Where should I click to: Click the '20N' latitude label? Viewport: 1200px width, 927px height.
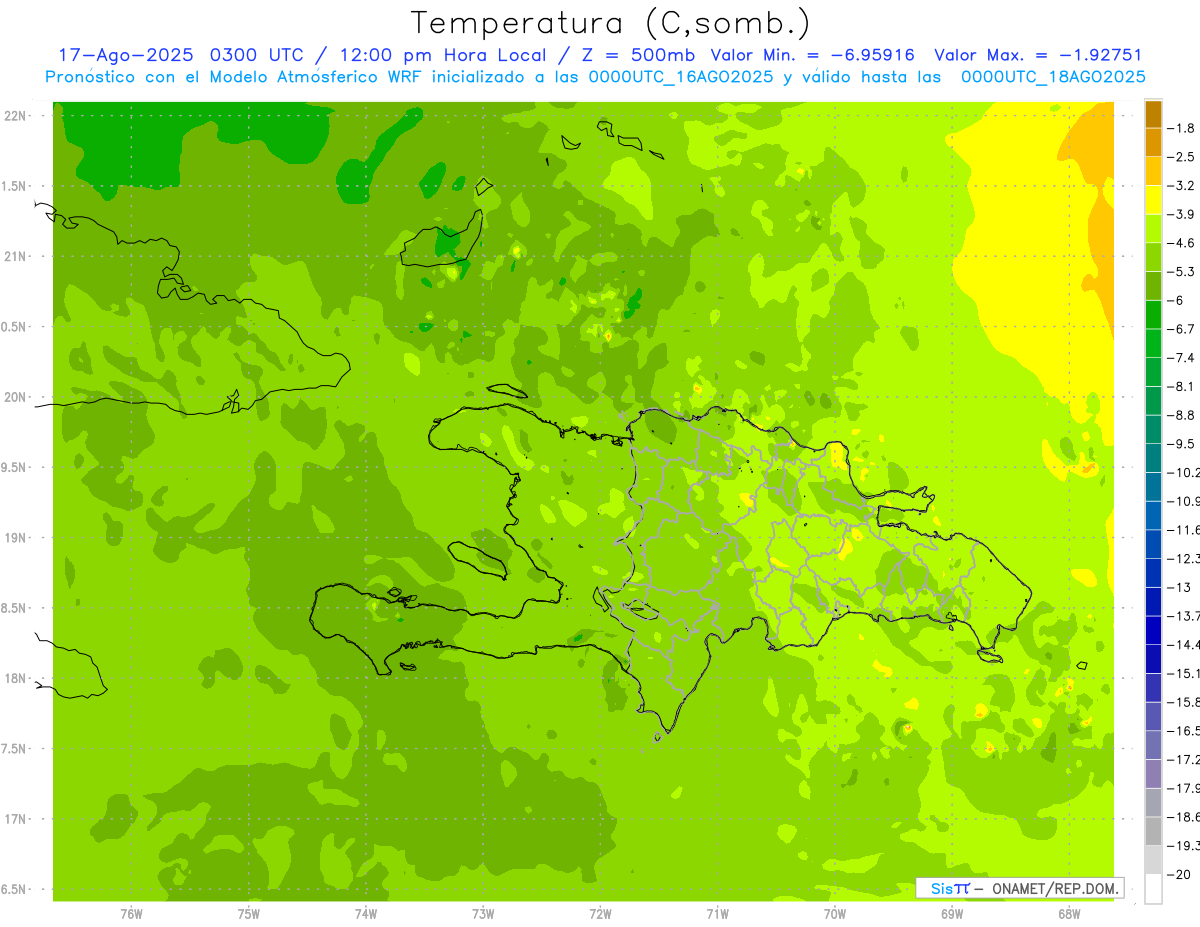coord(17,397)
